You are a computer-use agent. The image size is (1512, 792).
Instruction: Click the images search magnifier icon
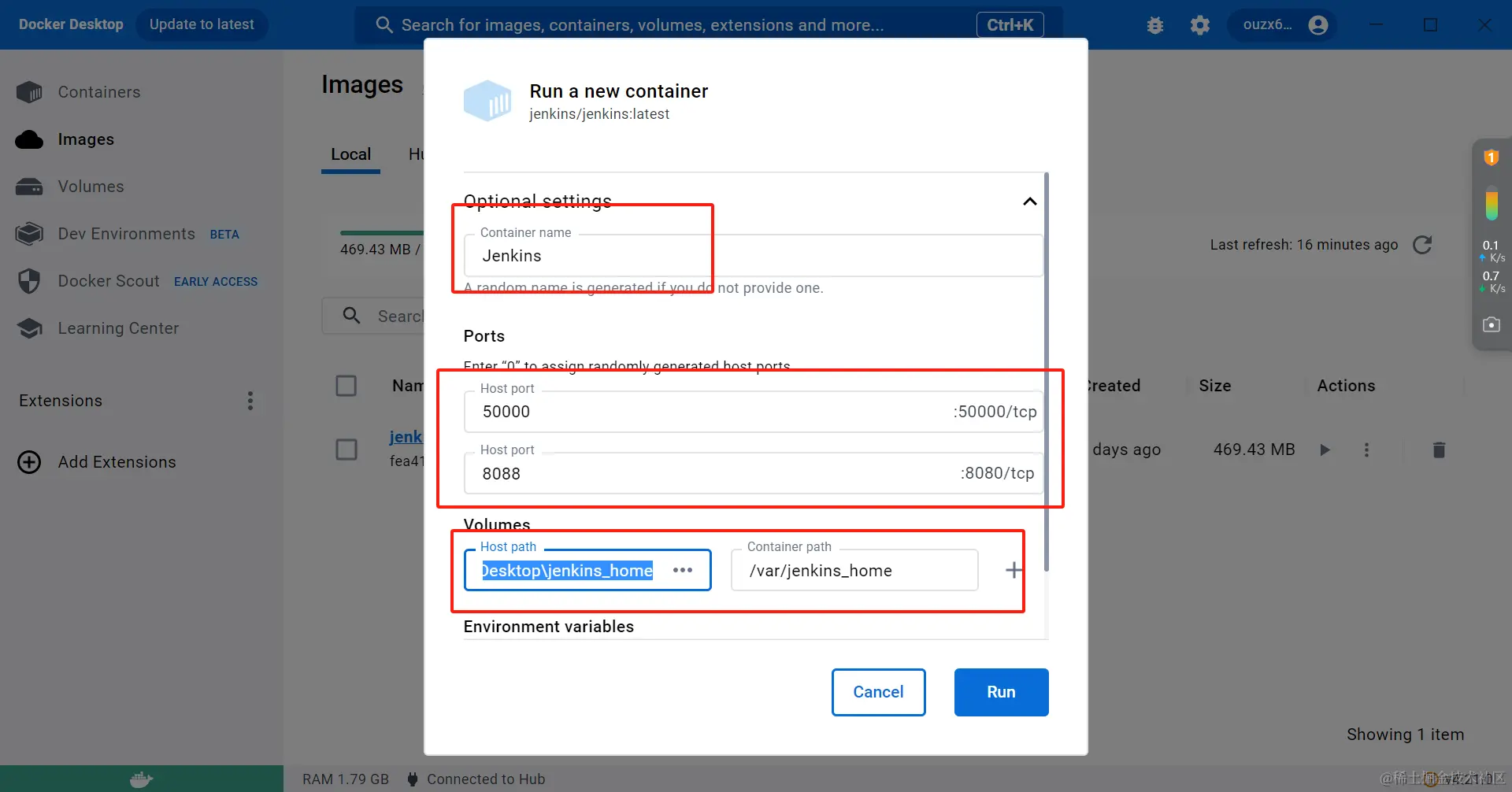pos(351,316)
